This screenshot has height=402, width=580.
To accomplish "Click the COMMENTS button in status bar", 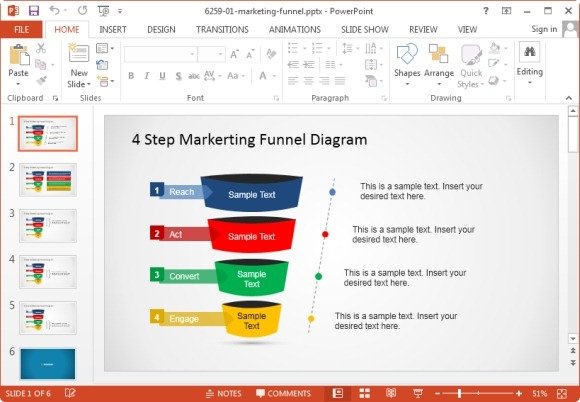I will 283,393.
